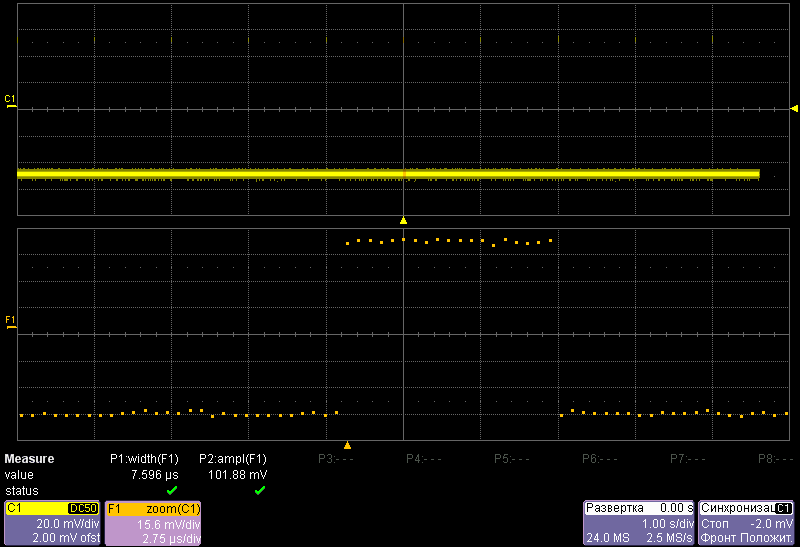The width and height of the screenshot is (800, 547).
Task: Click the orange triangle marker below lower grid
Action: coord(347,445)
